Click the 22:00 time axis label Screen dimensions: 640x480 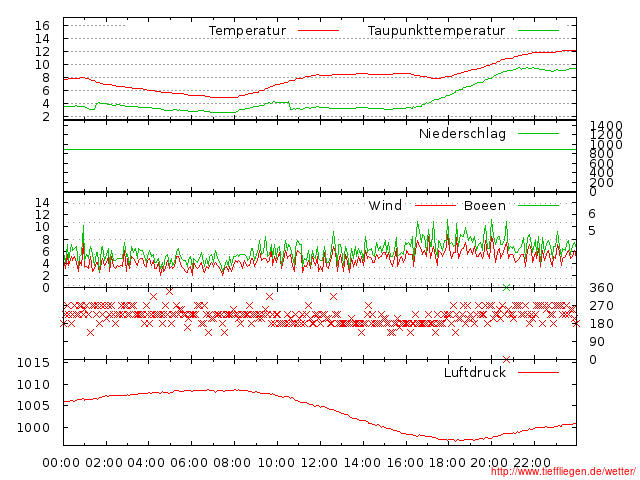tap(532, 463)
